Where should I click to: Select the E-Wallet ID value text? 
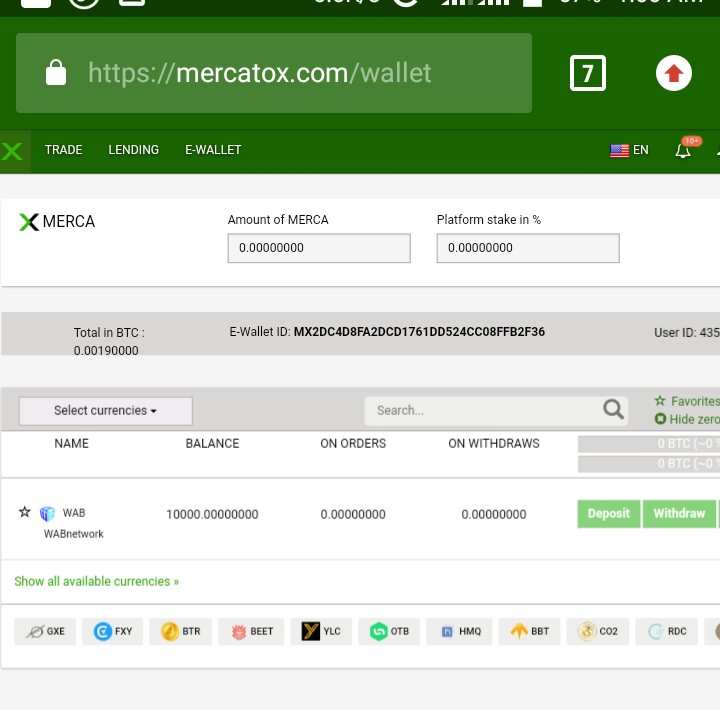pyautogui.click(x=419, y=332)
